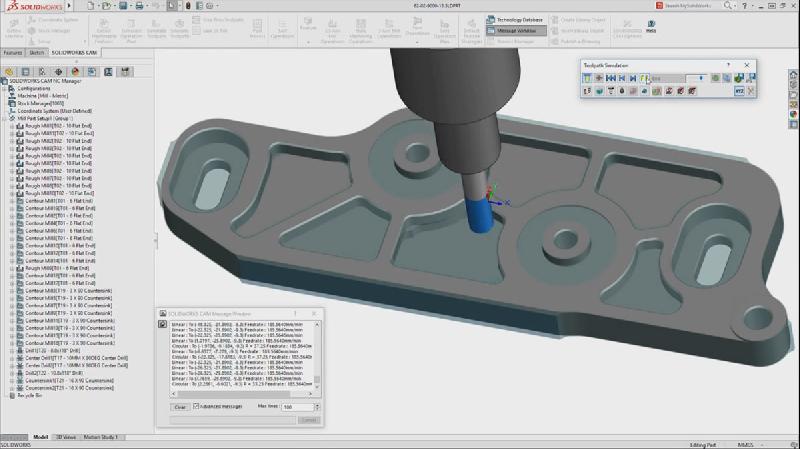
Task: Switch to the Features tab
Action: click(12, 53)
